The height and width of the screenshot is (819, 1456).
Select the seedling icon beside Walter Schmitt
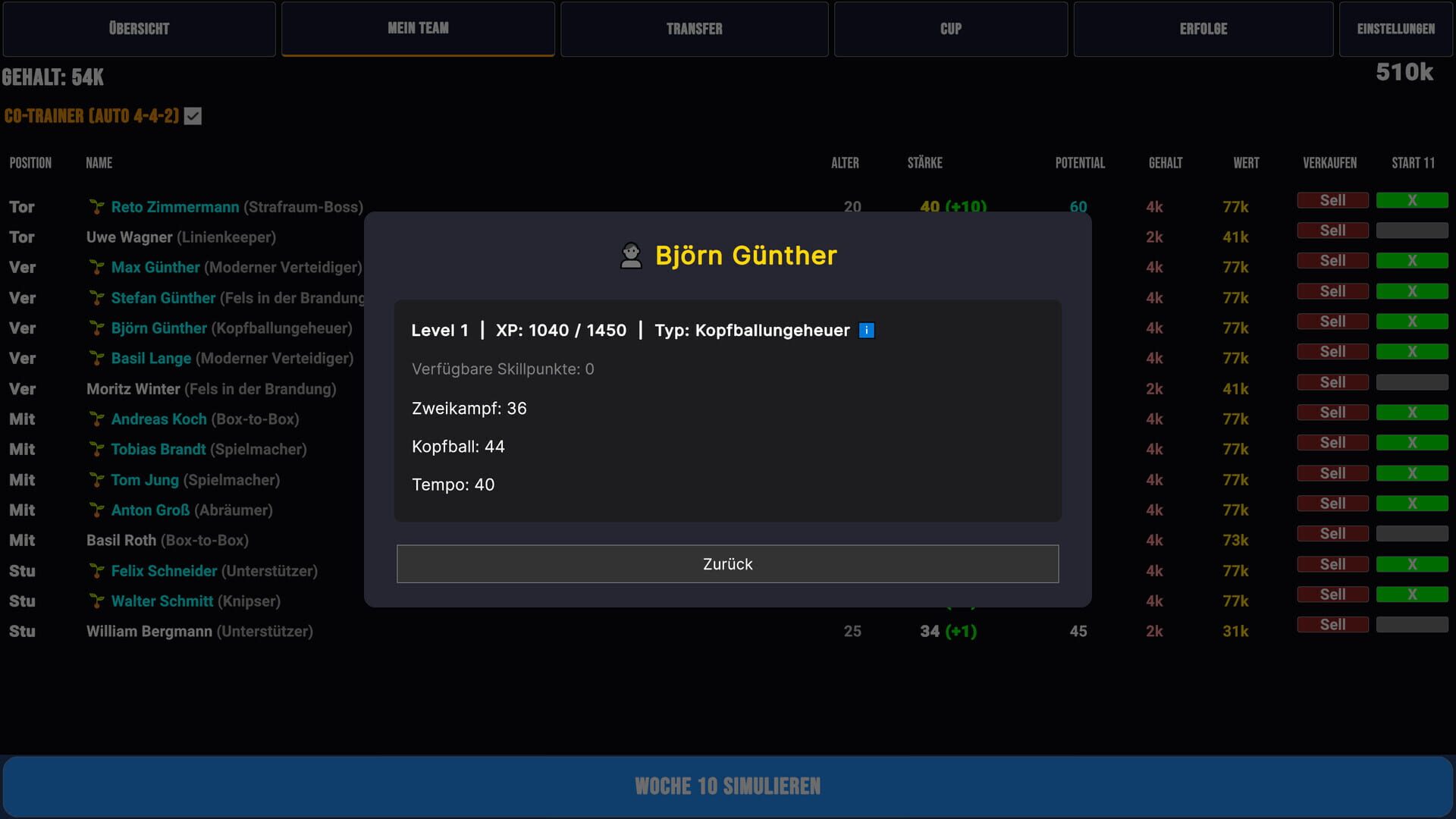(97, 601)
